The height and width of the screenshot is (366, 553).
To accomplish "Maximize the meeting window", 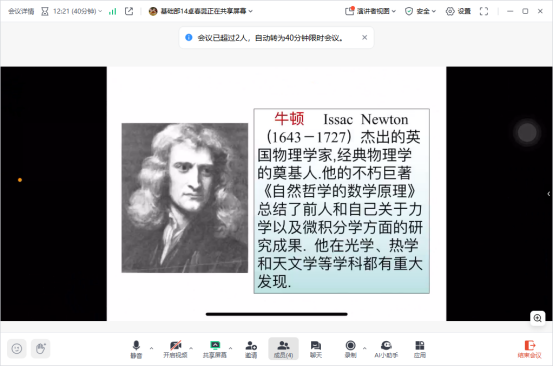I will click(x=525, y=11).
